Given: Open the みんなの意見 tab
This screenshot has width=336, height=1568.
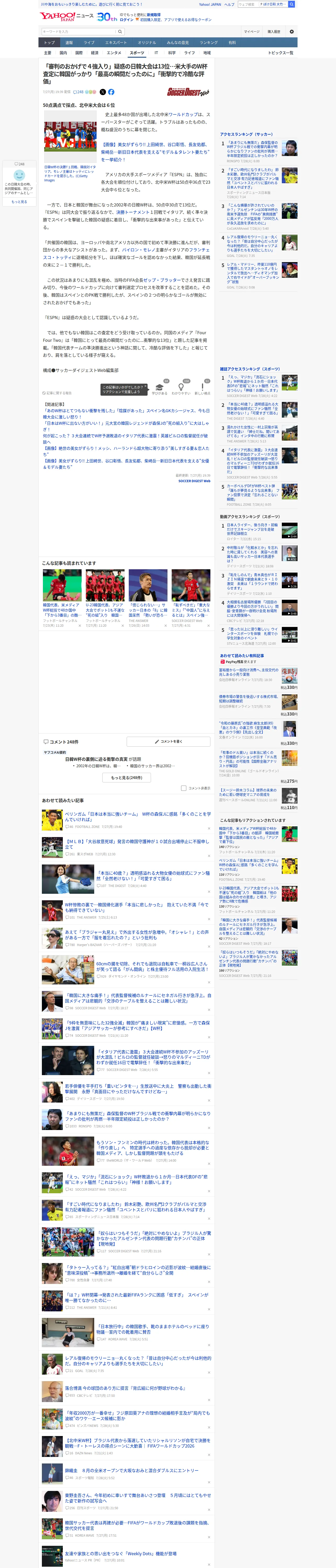Looking at the screenshot, I should pos(178,43).
